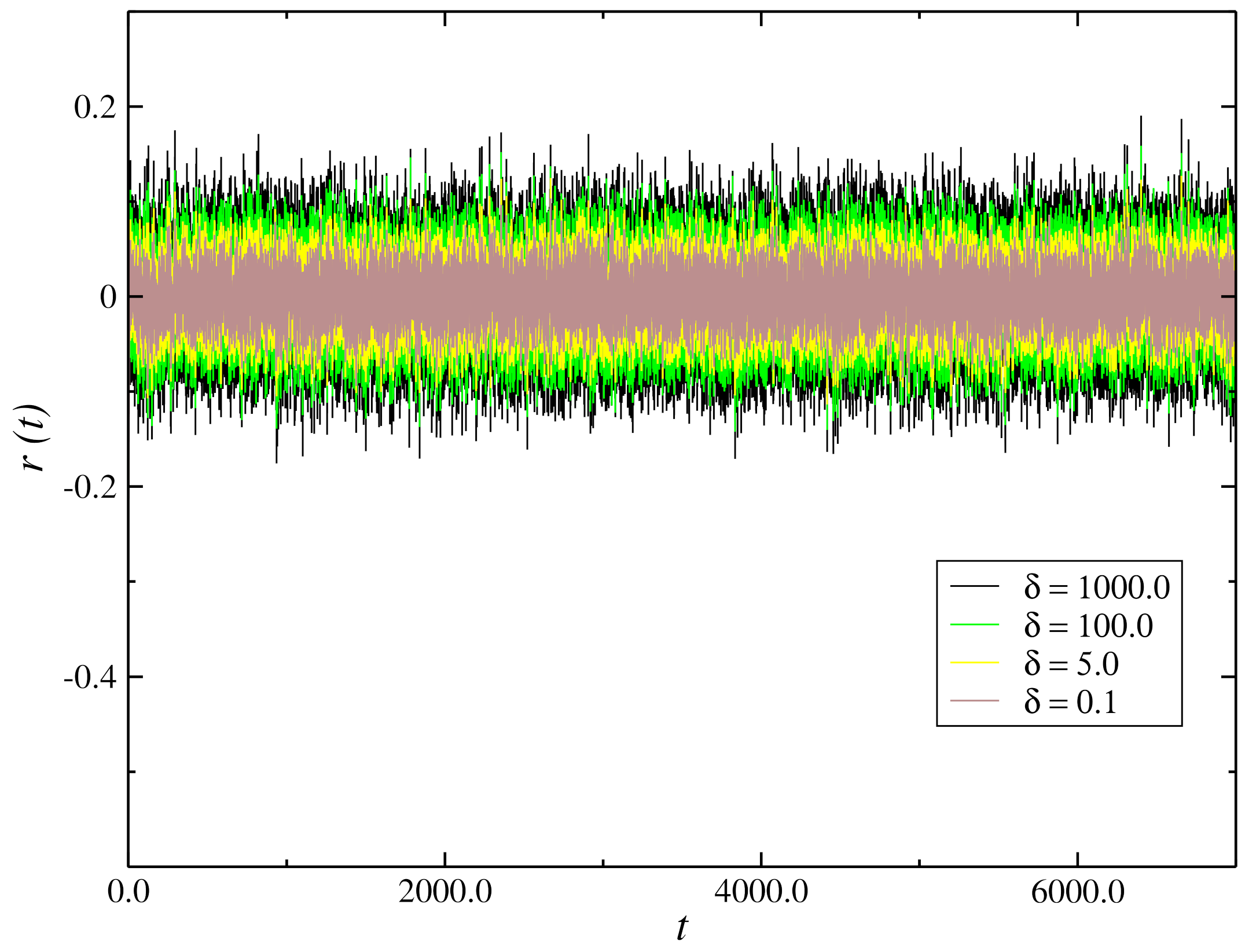Select the x-axis title t
Viewport: 1245px width, 952px height.
tap(682, 928)
